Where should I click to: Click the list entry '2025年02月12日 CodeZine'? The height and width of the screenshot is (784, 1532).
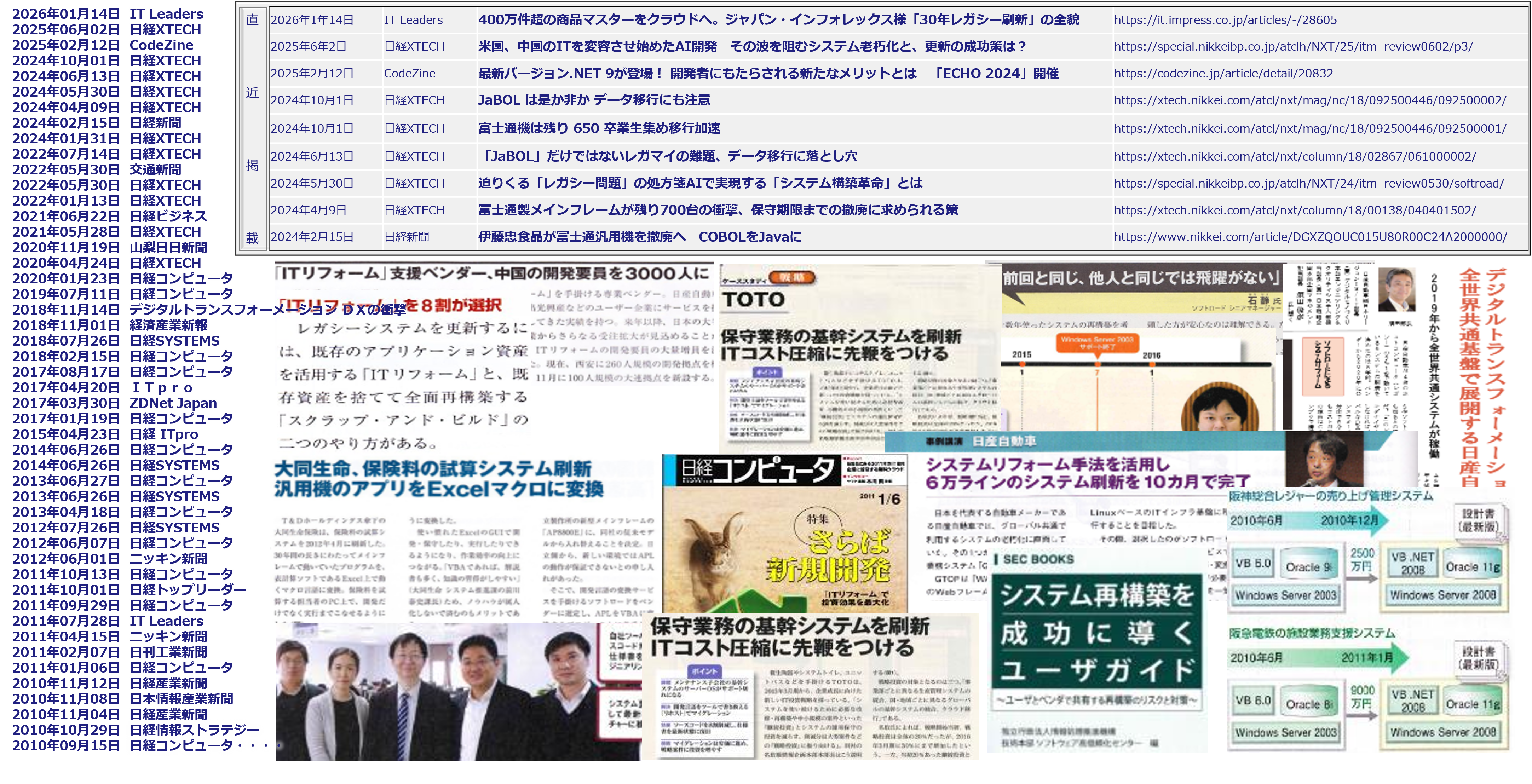tap(103, 45)
